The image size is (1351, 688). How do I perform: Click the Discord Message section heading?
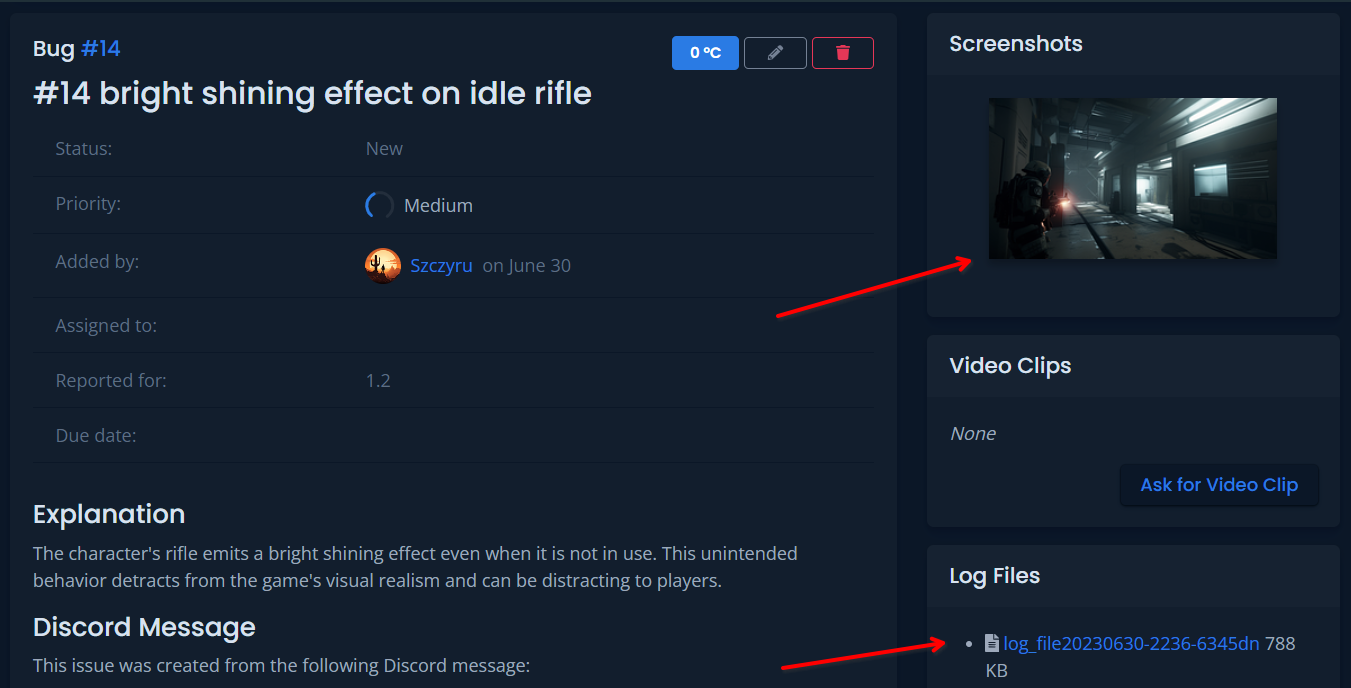click(144, 627)
